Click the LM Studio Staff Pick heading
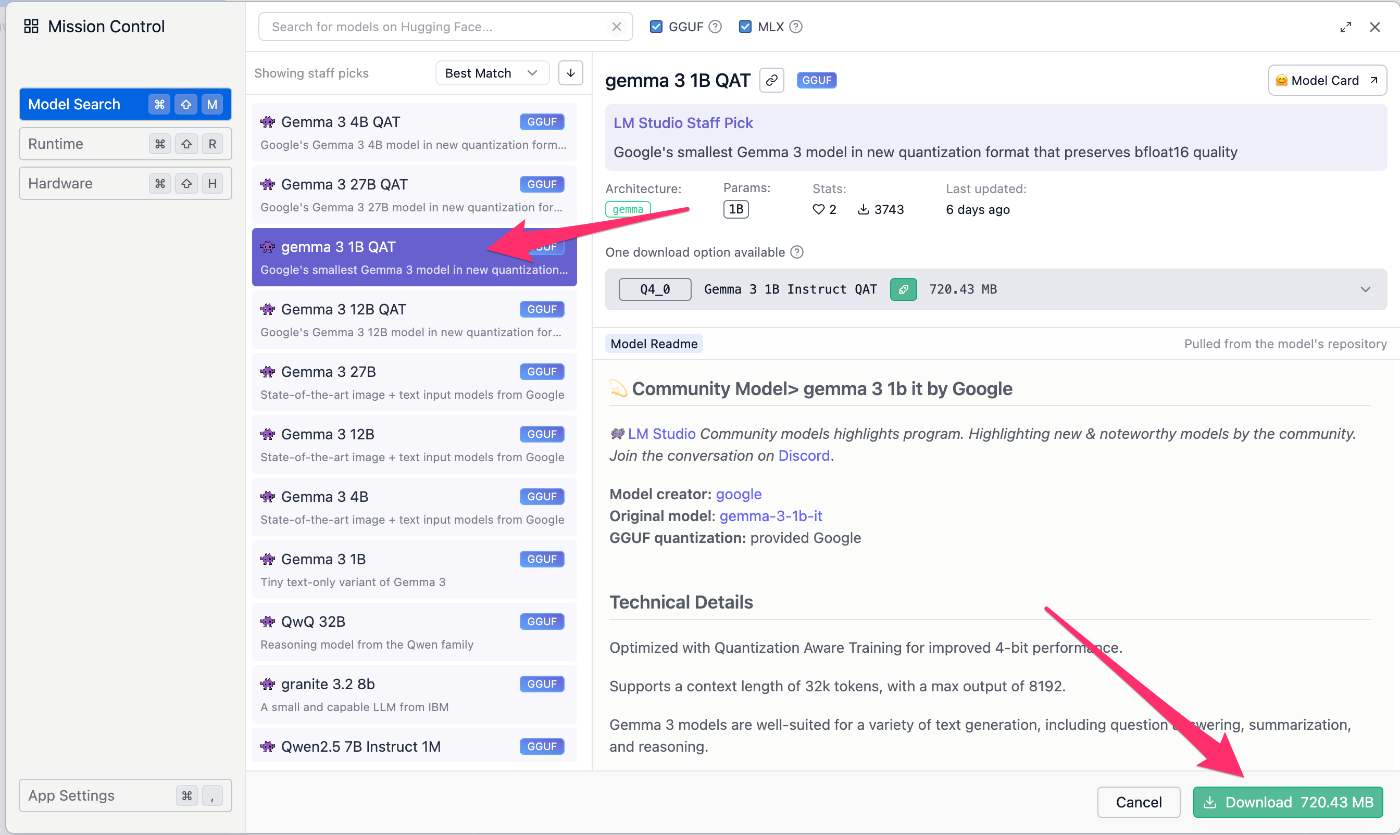 [683, 123]
